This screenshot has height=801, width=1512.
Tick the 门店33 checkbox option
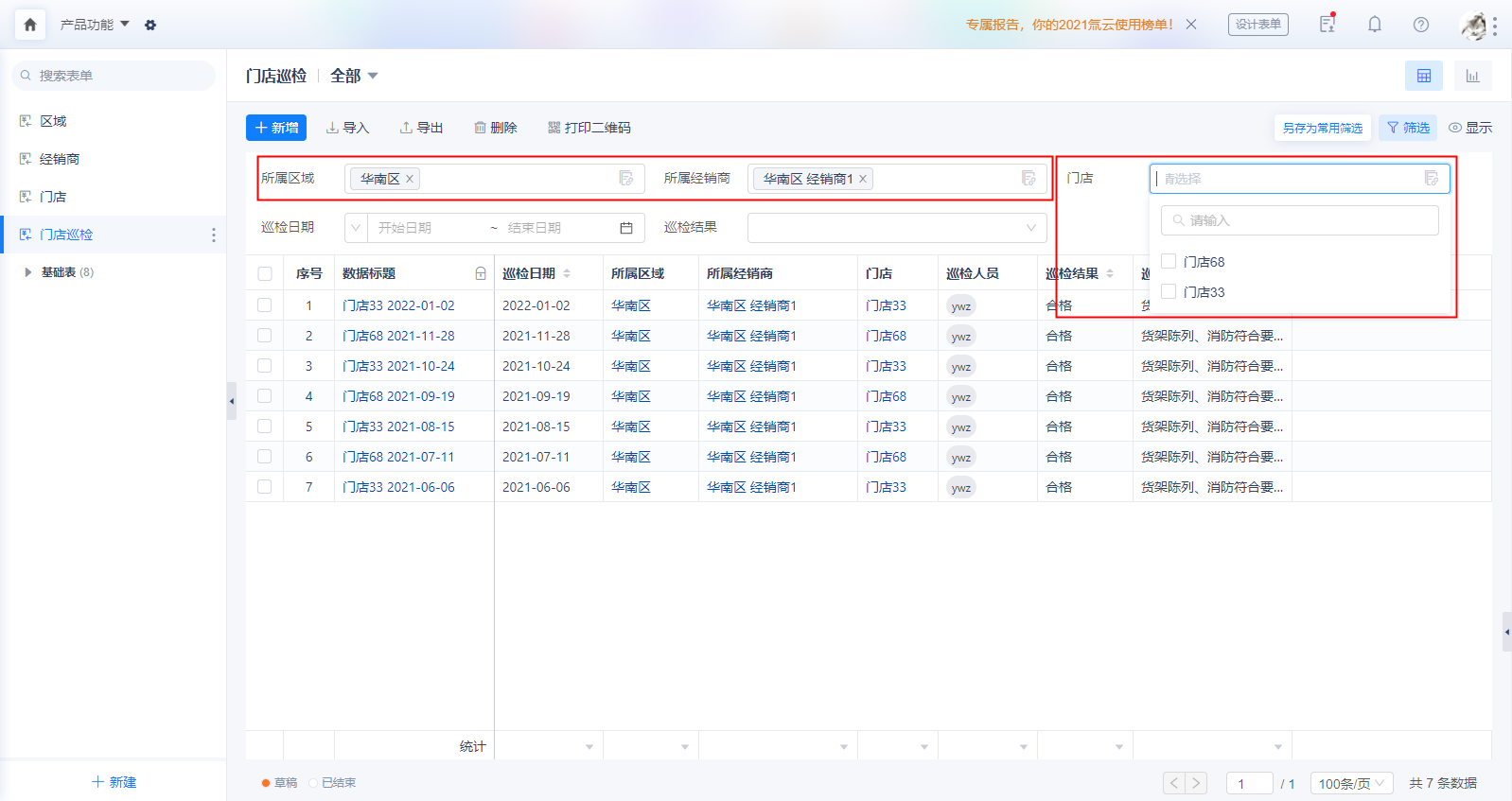(1169, 291)
